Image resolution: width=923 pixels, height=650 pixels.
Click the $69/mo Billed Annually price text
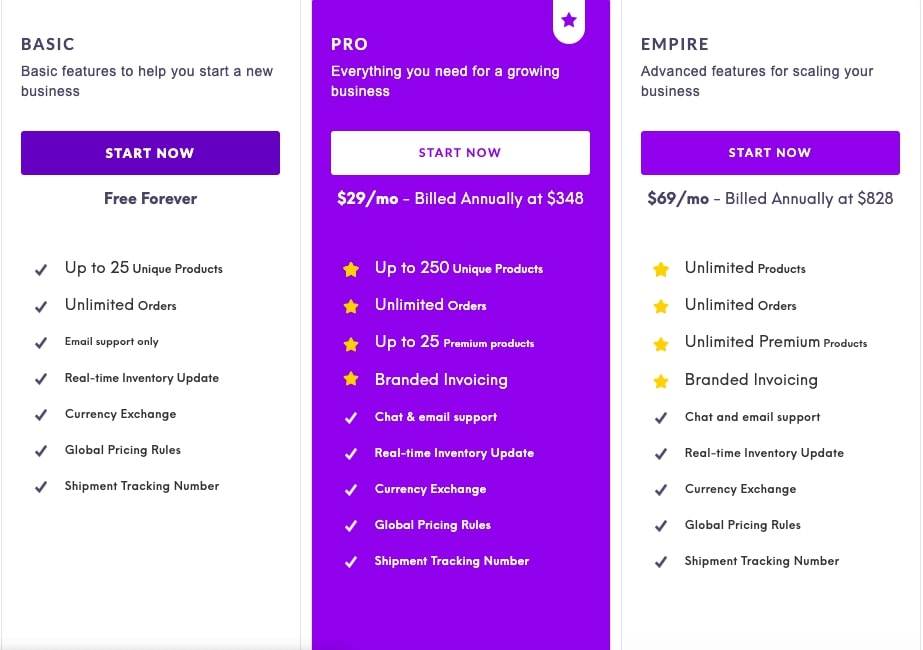click(x=770, y=199)
